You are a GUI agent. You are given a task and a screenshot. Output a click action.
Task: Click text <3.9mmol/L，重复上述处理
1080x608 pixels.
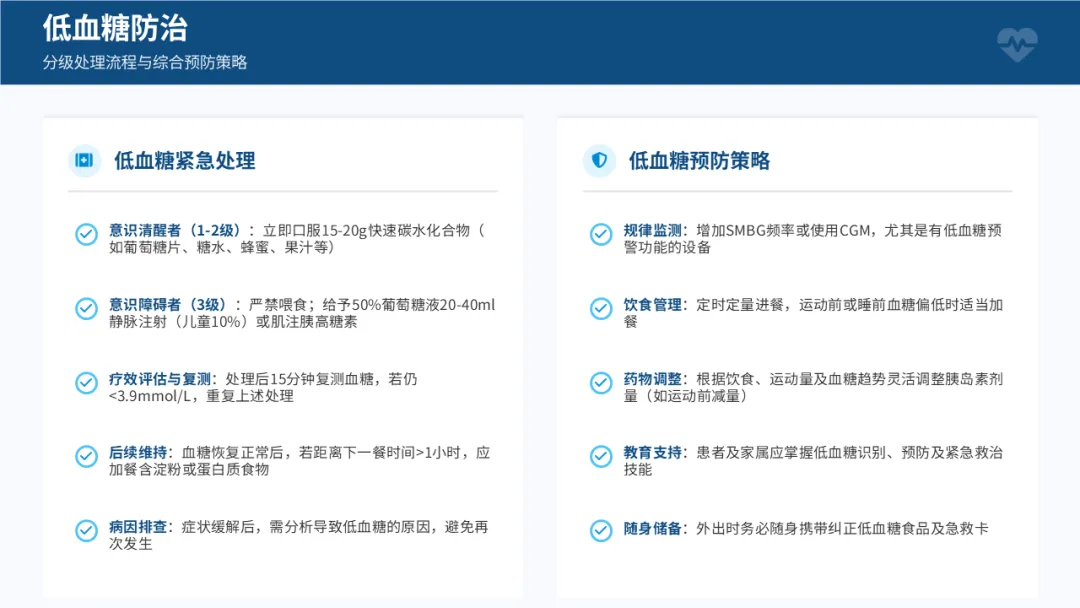[x=201, y=396]
